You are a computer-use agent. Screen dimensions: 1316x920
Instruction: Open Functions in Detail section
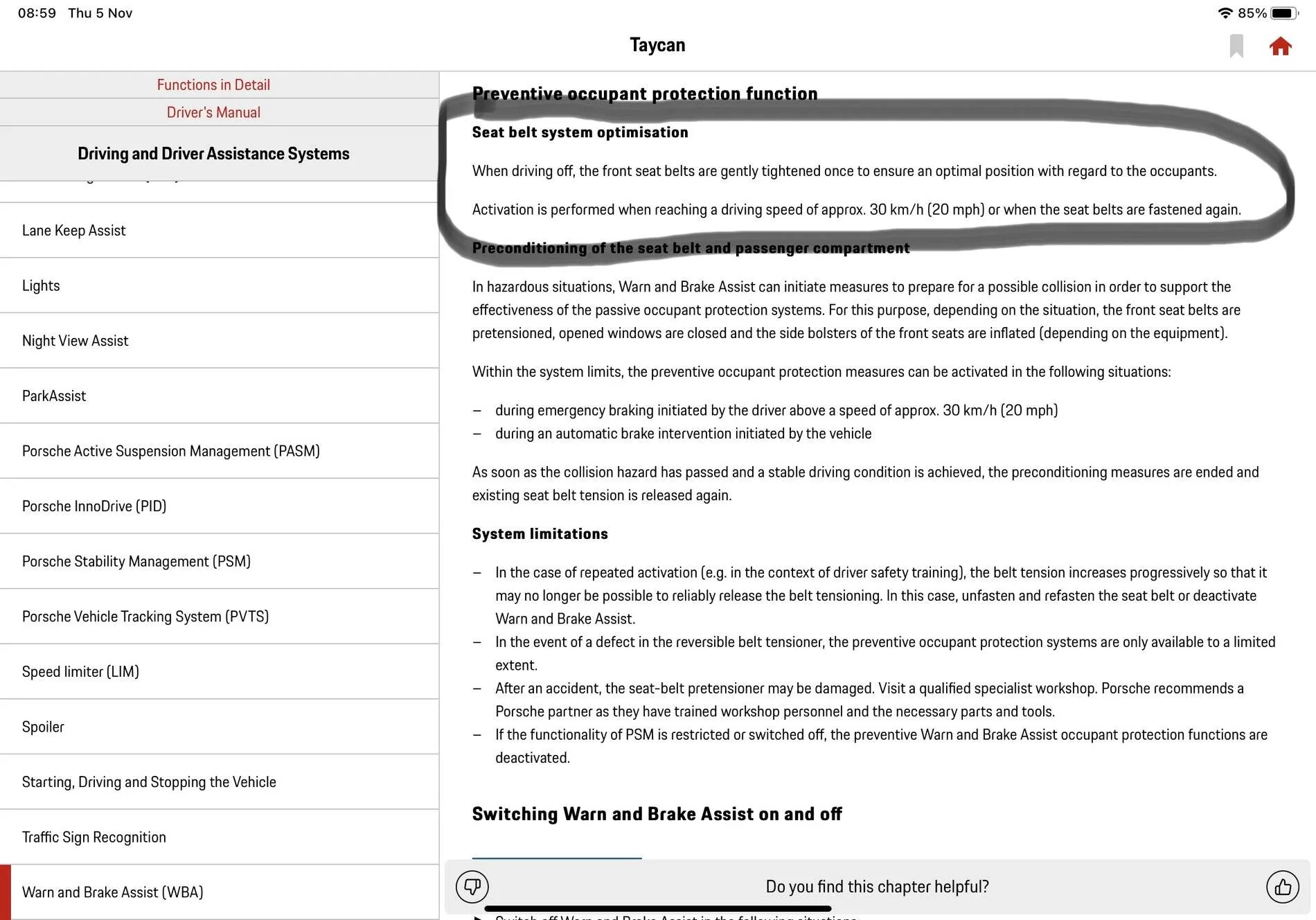(213, 85)
